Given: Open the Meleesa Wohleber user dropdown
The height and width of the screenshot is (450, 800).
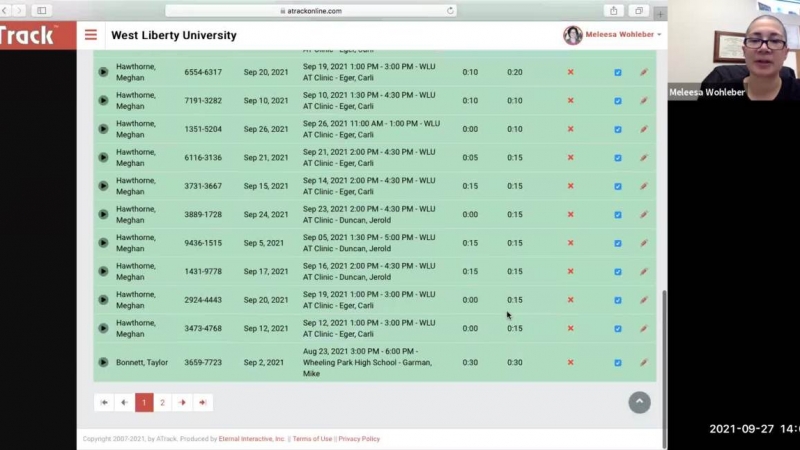Looking at the screenshot, I should pyautogui.click(x=613, y=35).
